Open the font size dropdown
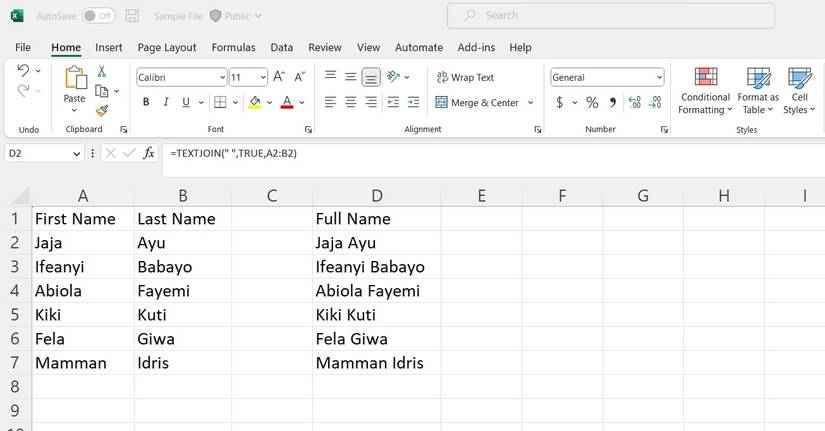The image size is (825, 431). click(x=263, y=78)
